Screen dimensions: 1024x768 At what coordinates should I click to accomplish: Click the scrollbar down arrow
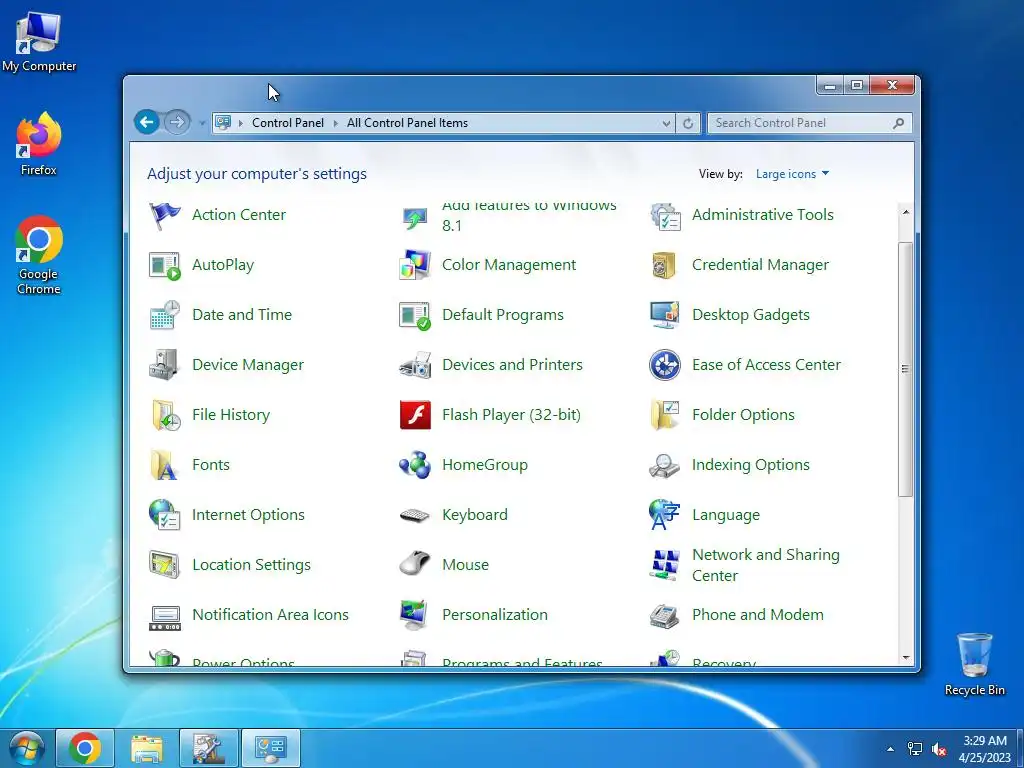click(905, 658)
